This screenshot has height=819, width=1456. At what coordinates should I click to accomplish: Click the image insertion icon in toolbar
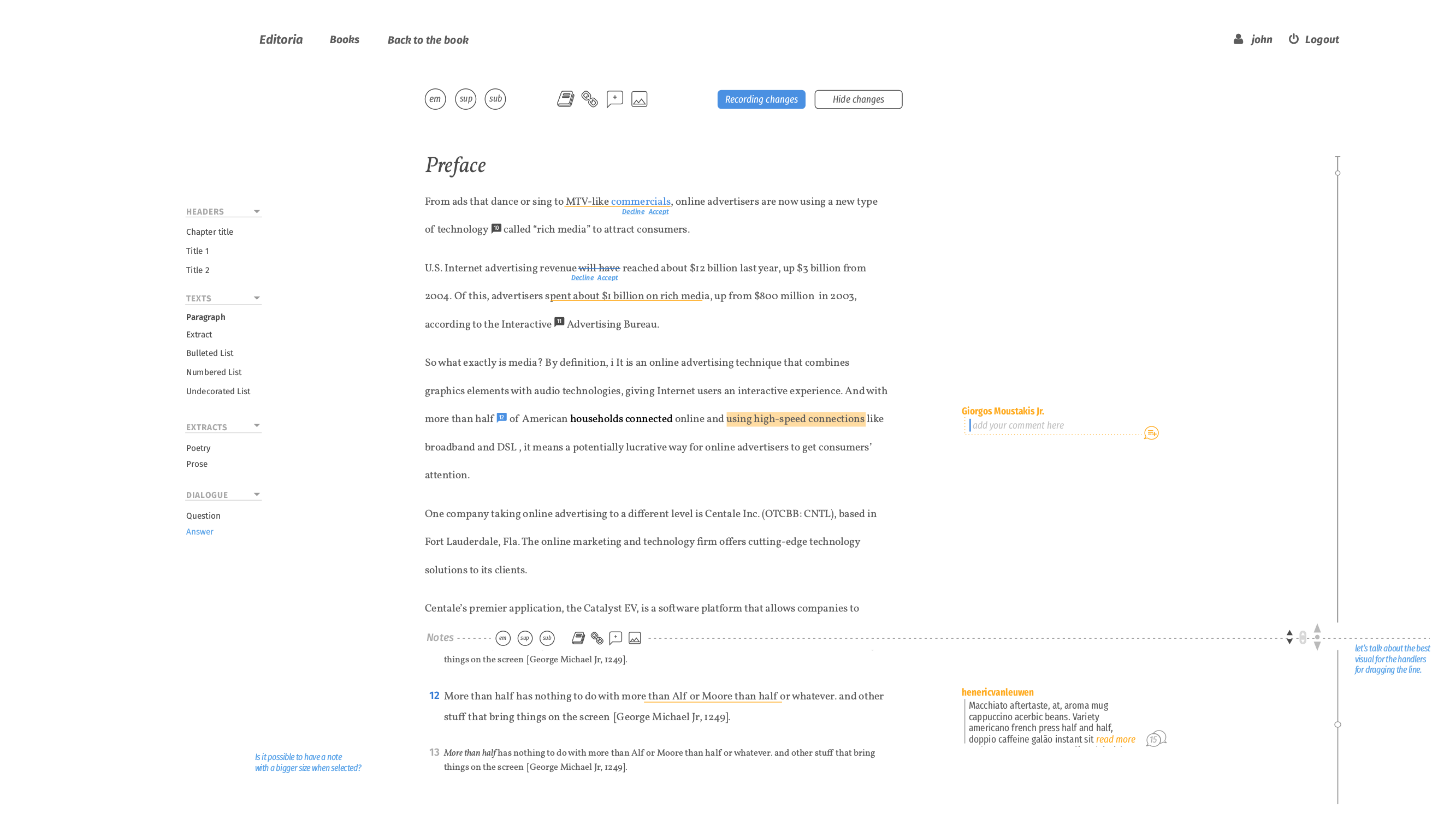pos(640,99)
